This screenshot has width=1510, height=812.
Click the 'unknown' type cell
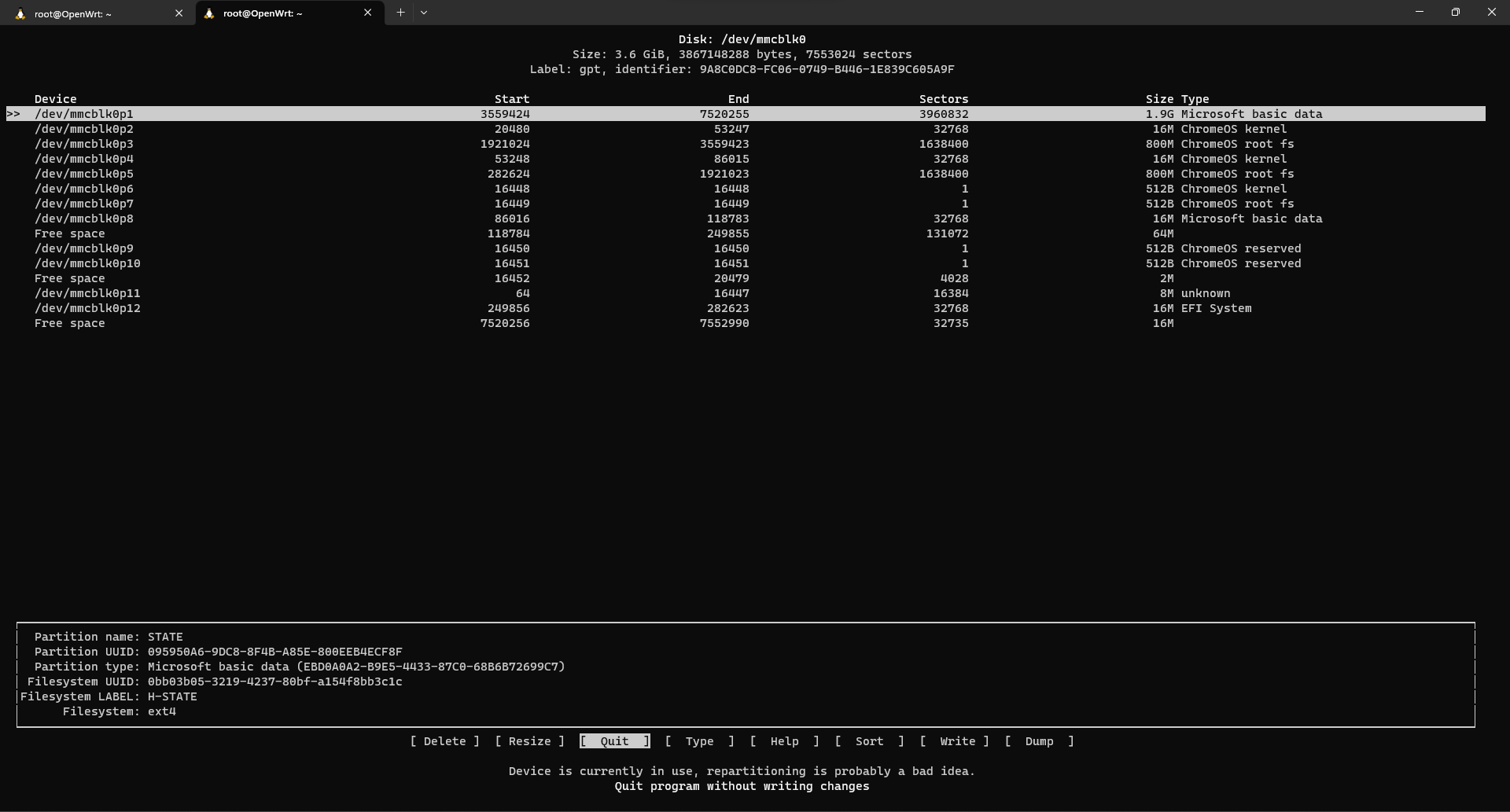[x=1205, y=293]
